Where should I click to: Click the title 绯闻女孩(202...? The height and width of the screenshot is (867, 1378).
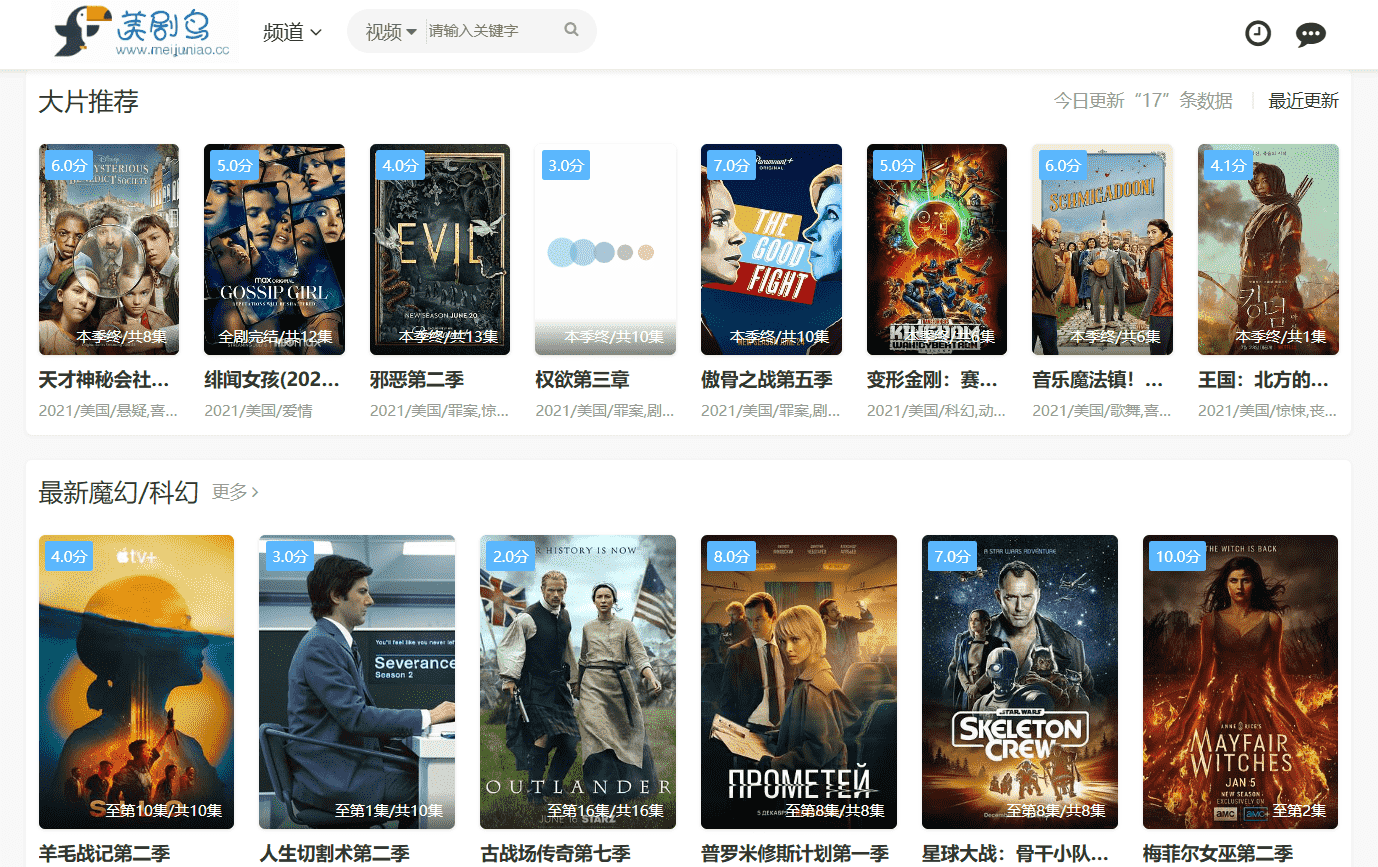[x=272, y=380]
